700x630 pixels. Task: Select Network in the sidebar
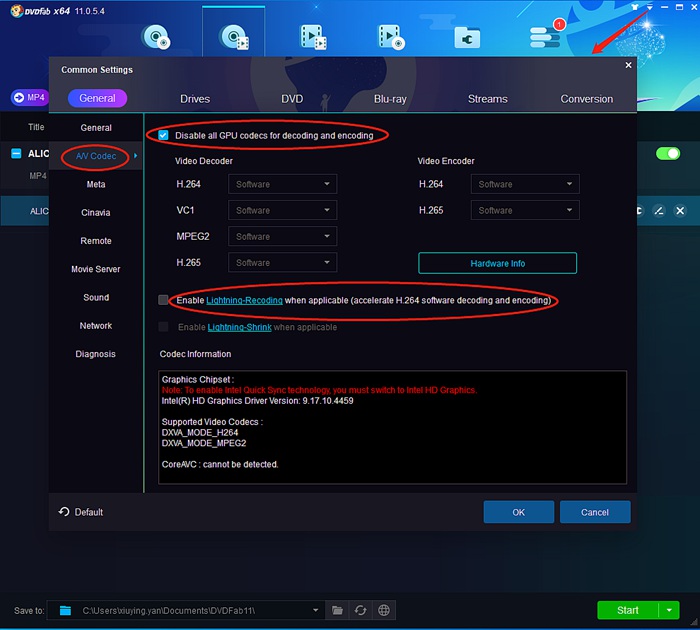(x=96, y=325)
